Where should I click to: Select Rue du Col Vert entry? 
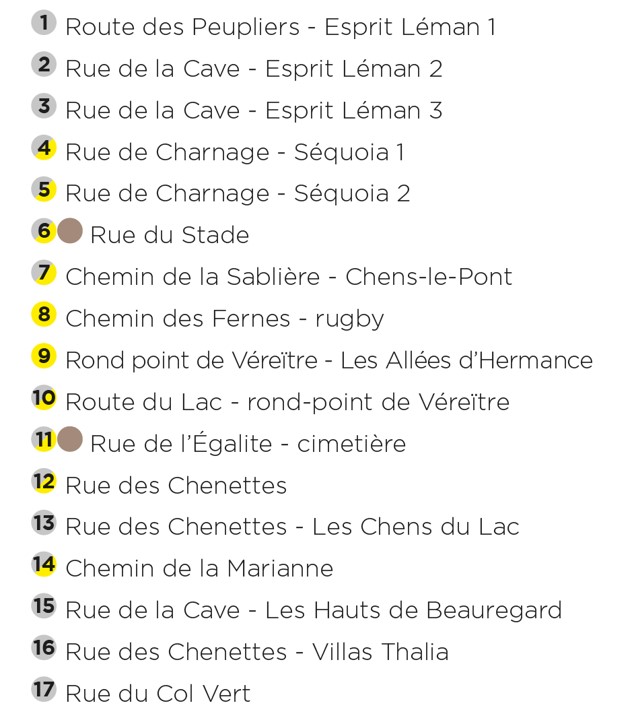[x=158, y=694]
